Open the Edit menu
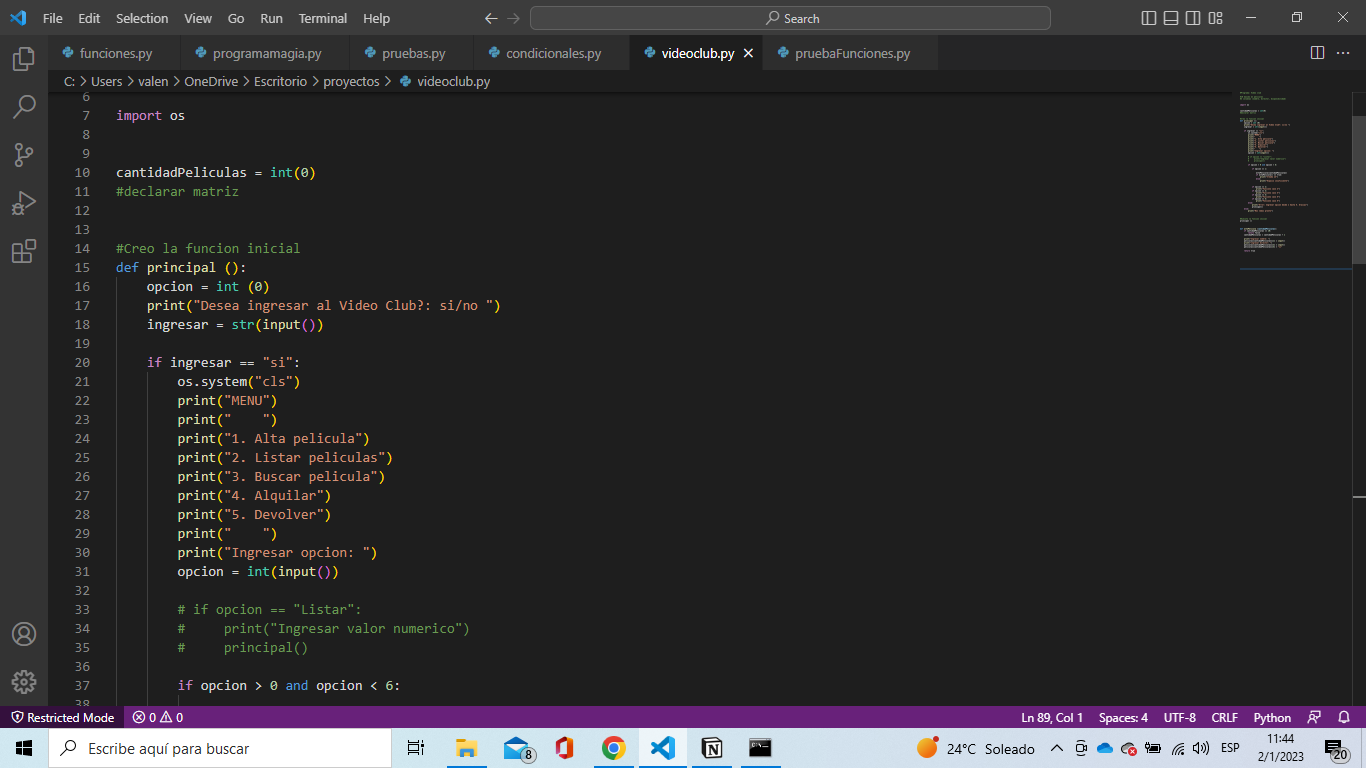The height and width of the screenshot is (768, 1366). (x=89, y=18)
